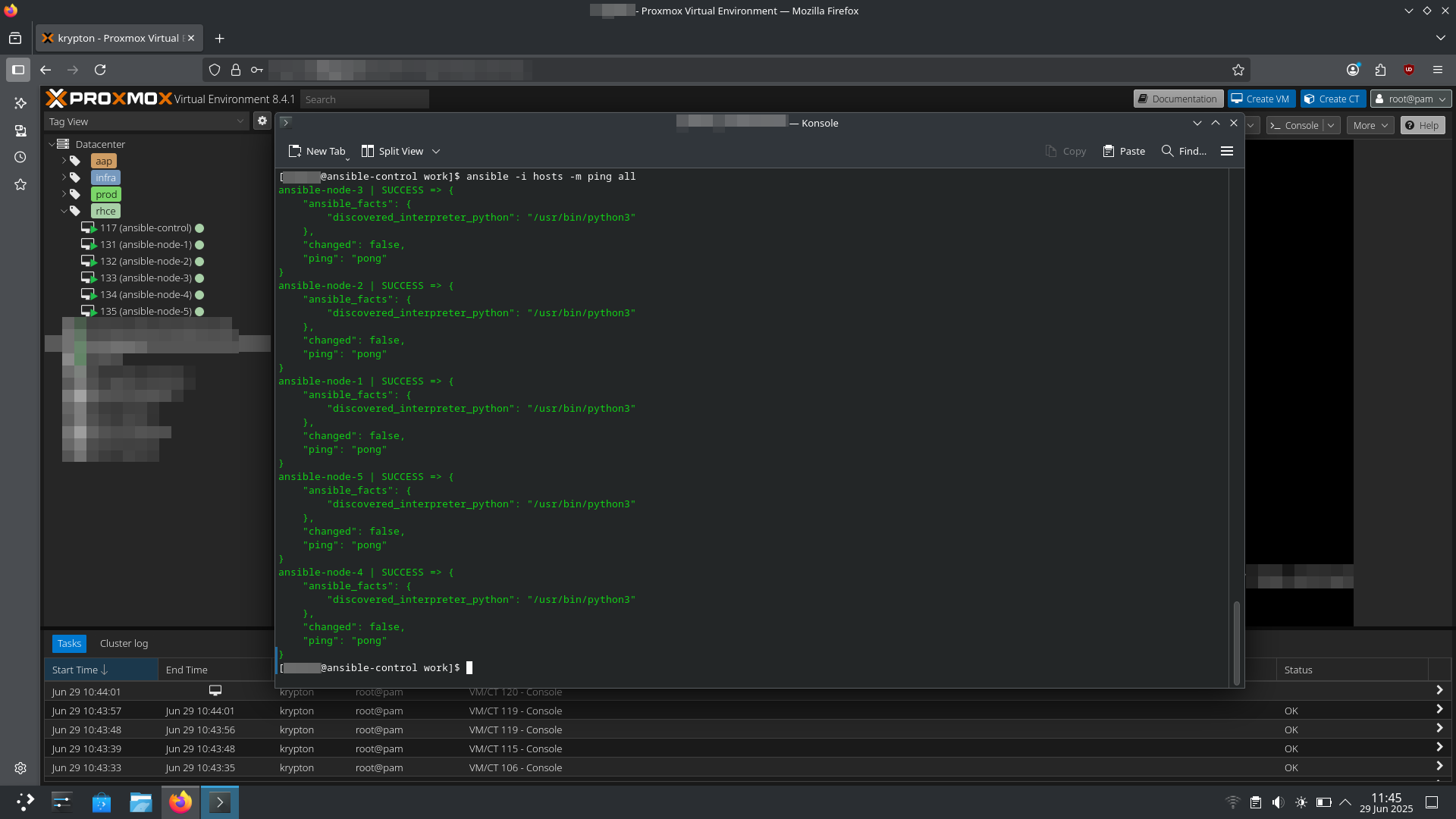Image resolution: width=1456 pixels, height=819 pixels.
Task: Open Firefox sidebar toggle button
Action: (18, 70)
